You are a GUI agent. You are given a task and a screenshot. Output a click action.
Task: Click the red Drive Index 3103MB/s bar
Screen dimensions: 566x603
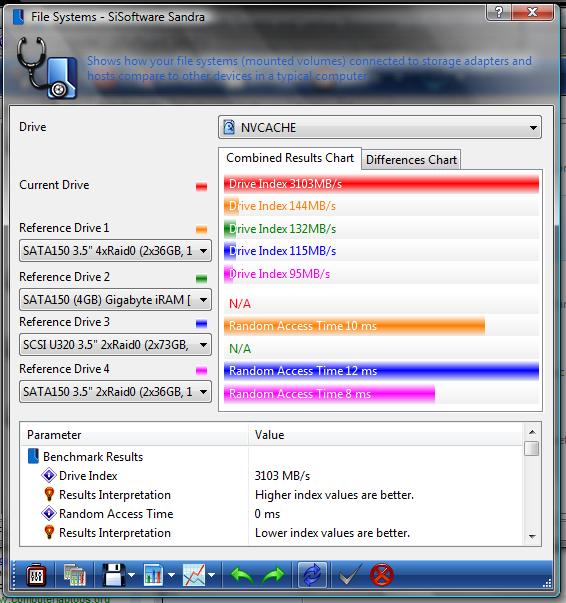click(x=381, y=184)
